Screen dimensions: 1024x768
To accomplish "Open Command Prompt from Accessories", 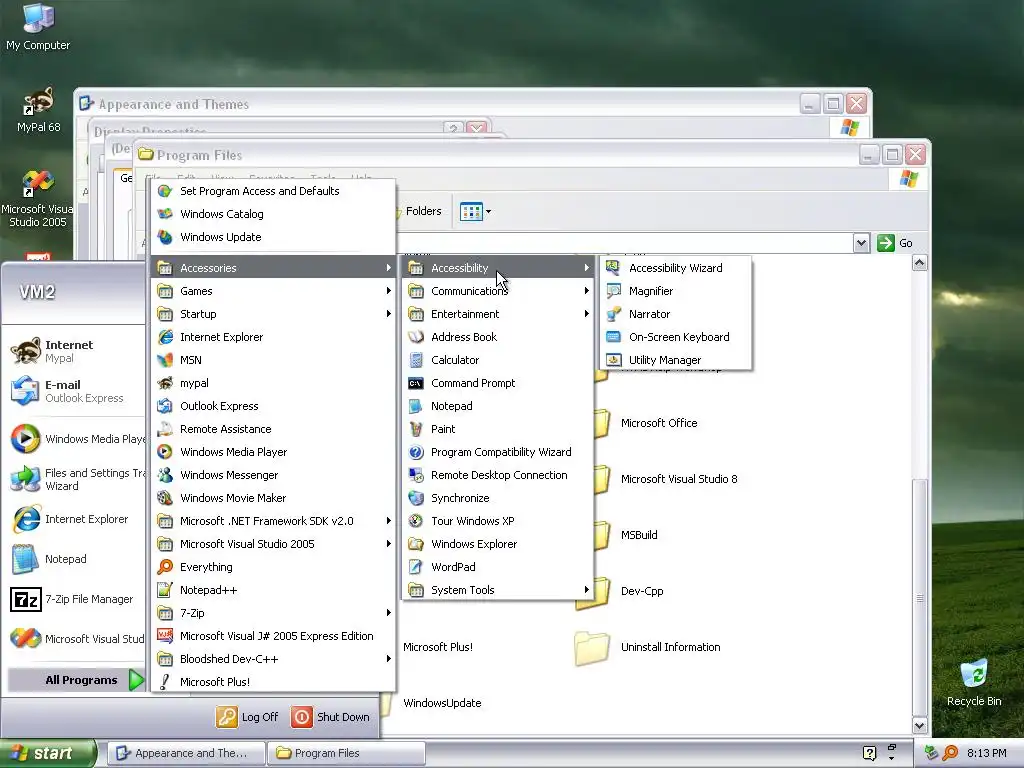I will tap(498, 383).
